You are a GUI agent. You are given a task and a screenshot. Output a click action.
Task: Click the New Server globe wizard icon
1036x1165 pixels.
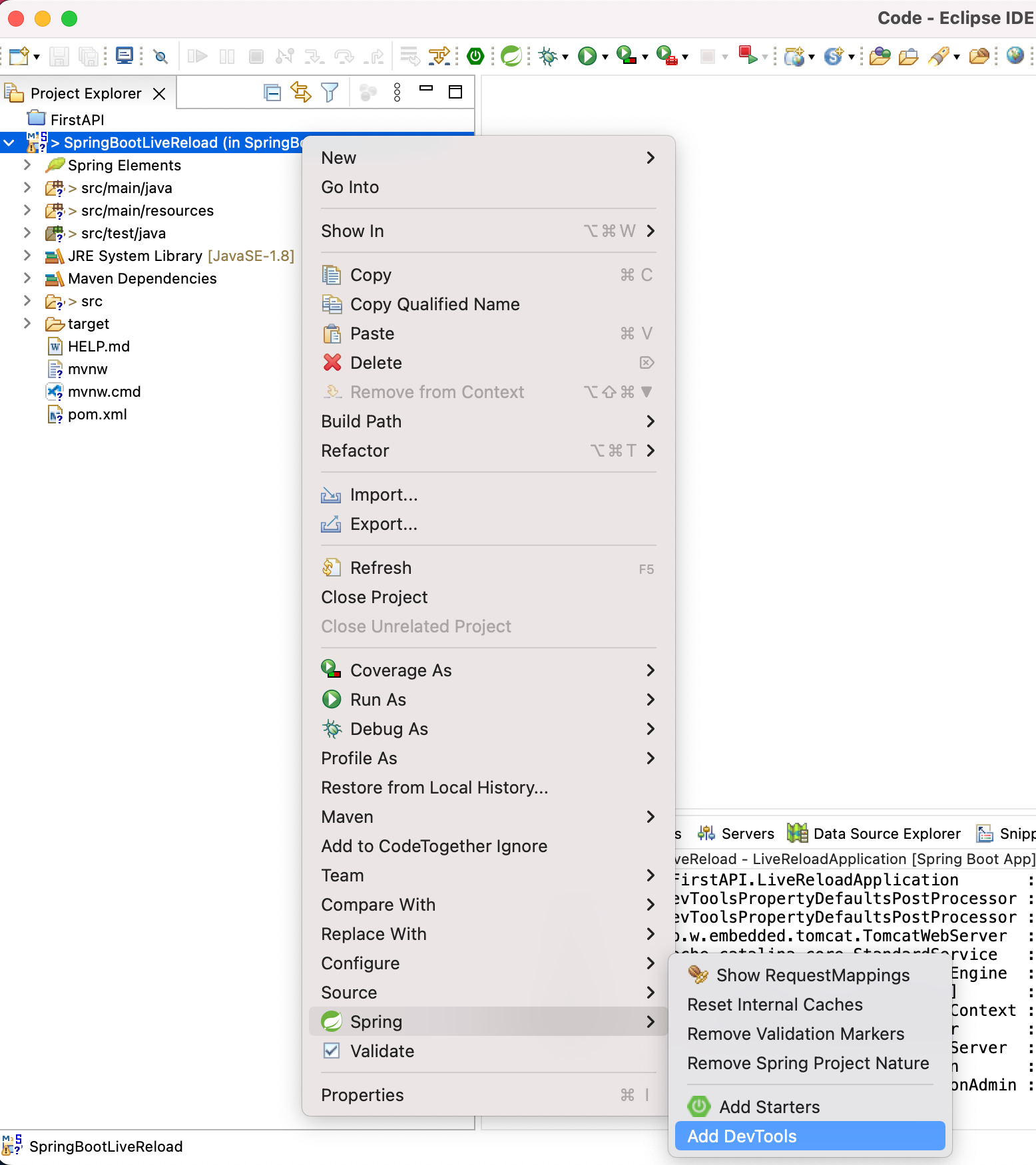click(x=794, y=56)
